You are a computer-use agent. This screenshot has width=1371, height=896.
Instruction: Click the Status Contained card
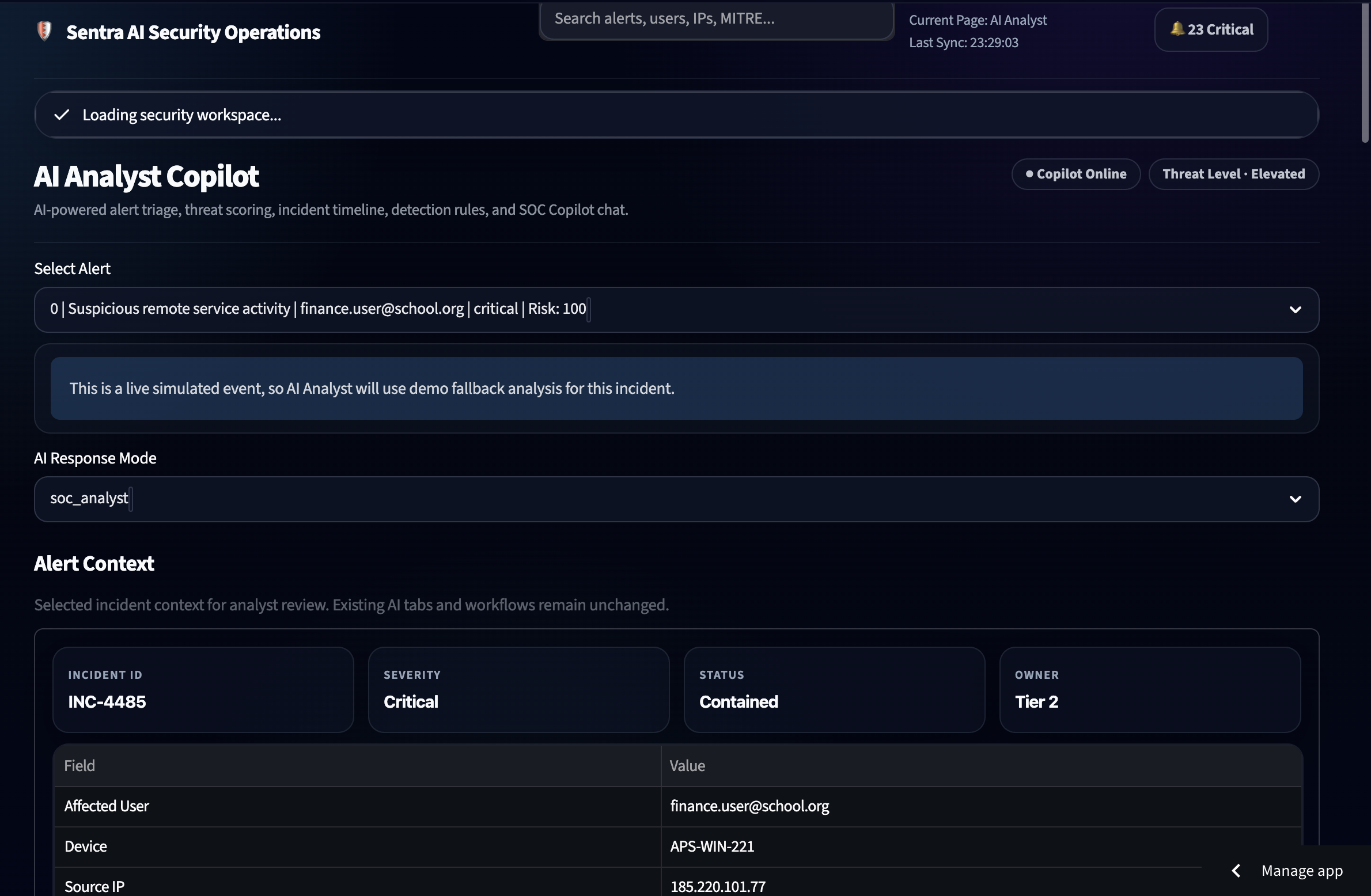tap(834, 690)
